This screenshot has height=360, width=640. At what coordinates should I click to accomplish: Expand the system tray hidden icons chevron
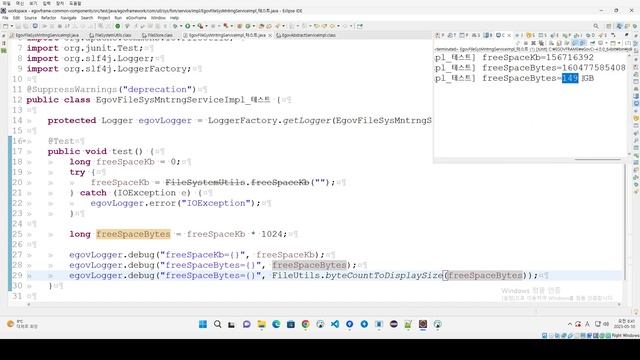point(570,324)
